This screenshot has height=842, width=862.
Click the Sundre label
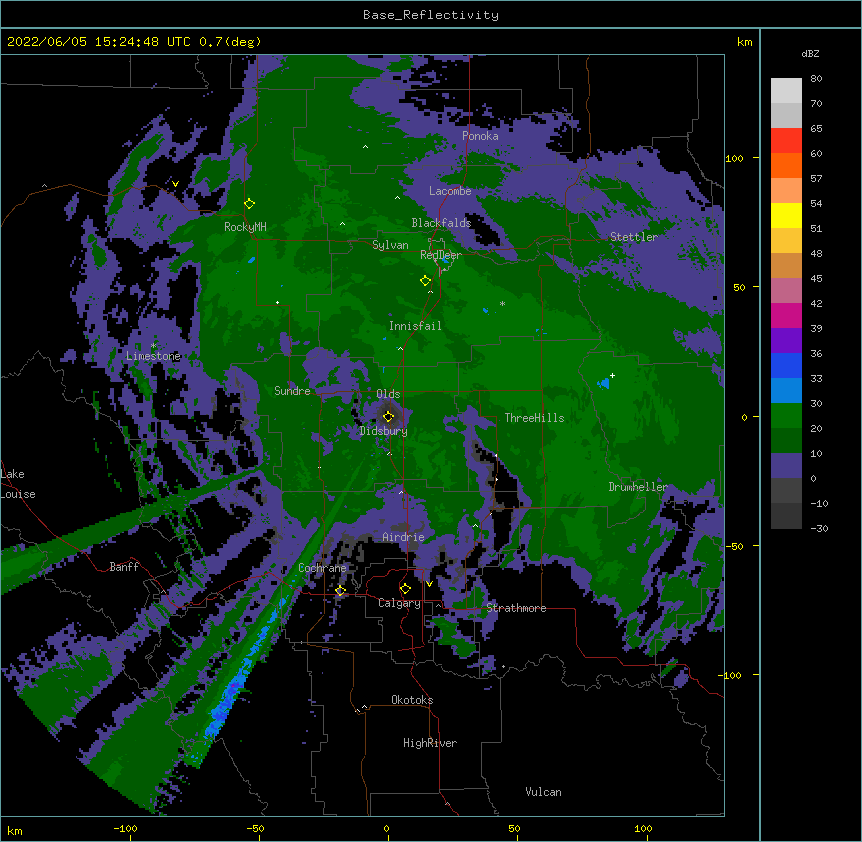coord(292,391)
